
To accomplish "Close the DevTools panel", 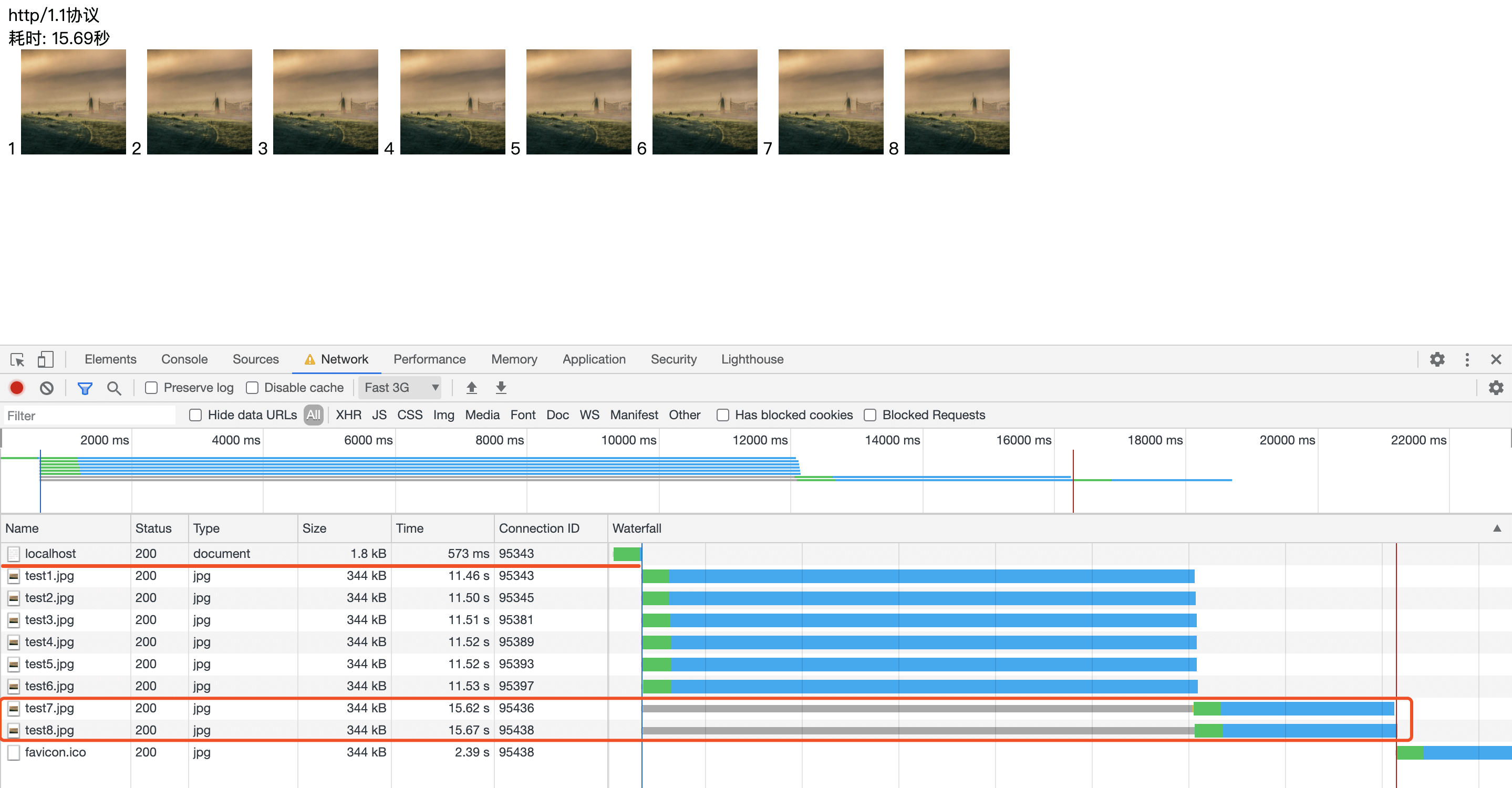I will (x=1496, y=359).
